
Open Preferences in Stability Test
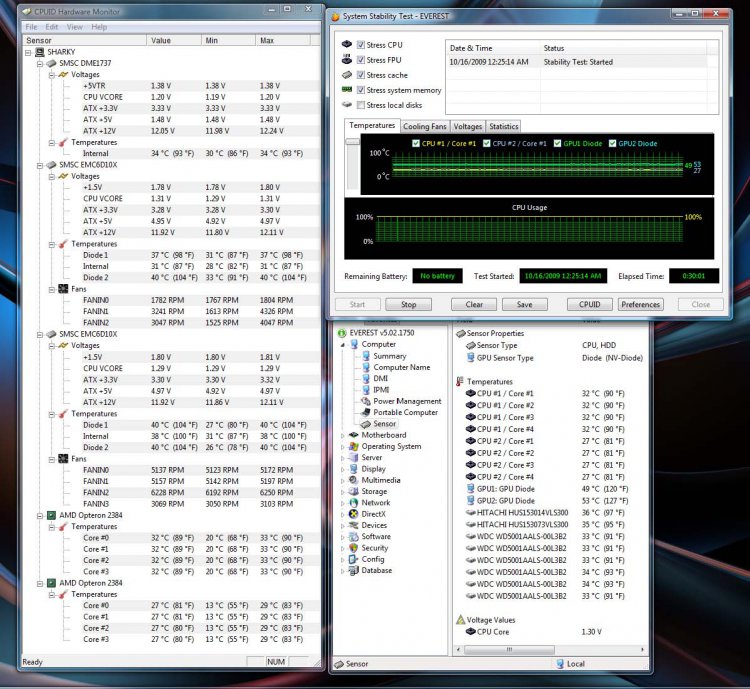pos(640,304)
